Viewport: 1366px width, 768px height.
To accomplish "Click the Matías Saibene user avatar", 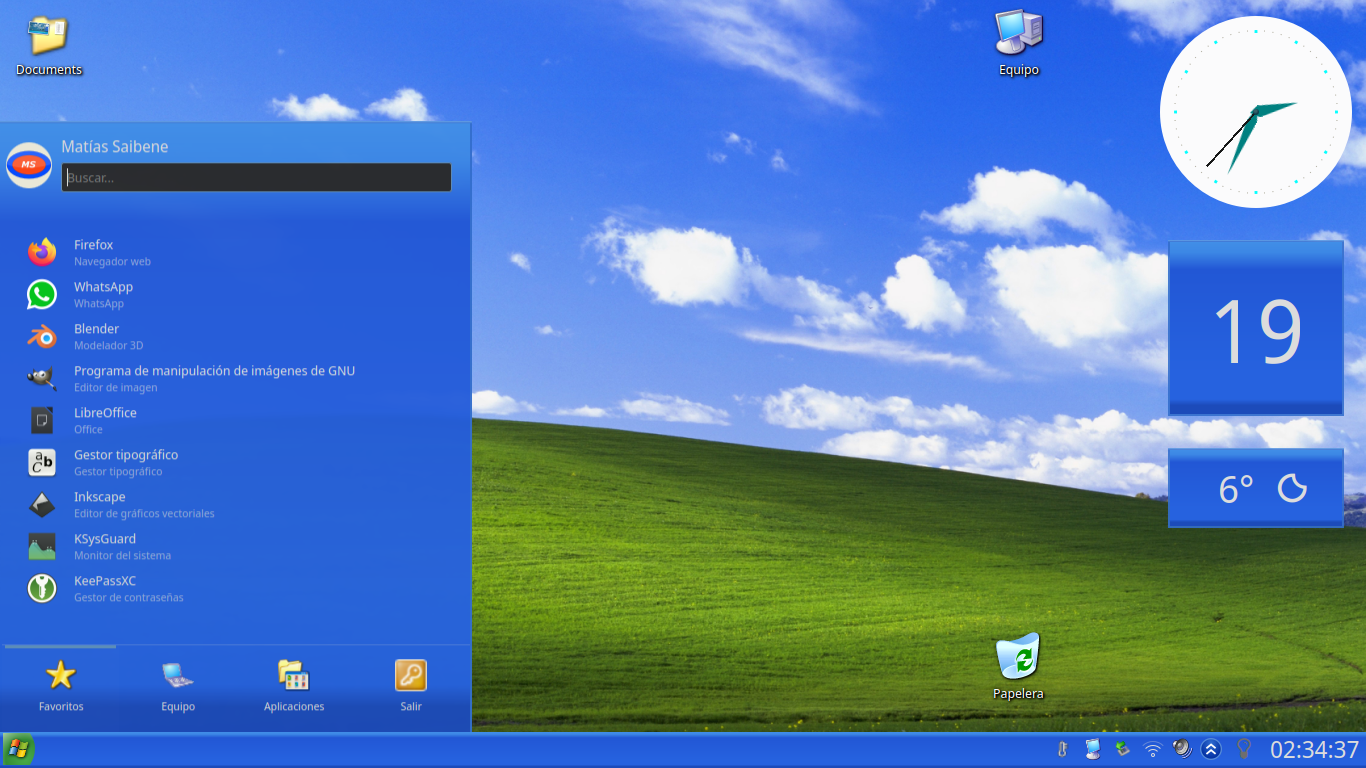I will pyautogui.click(x=29, y=165).
